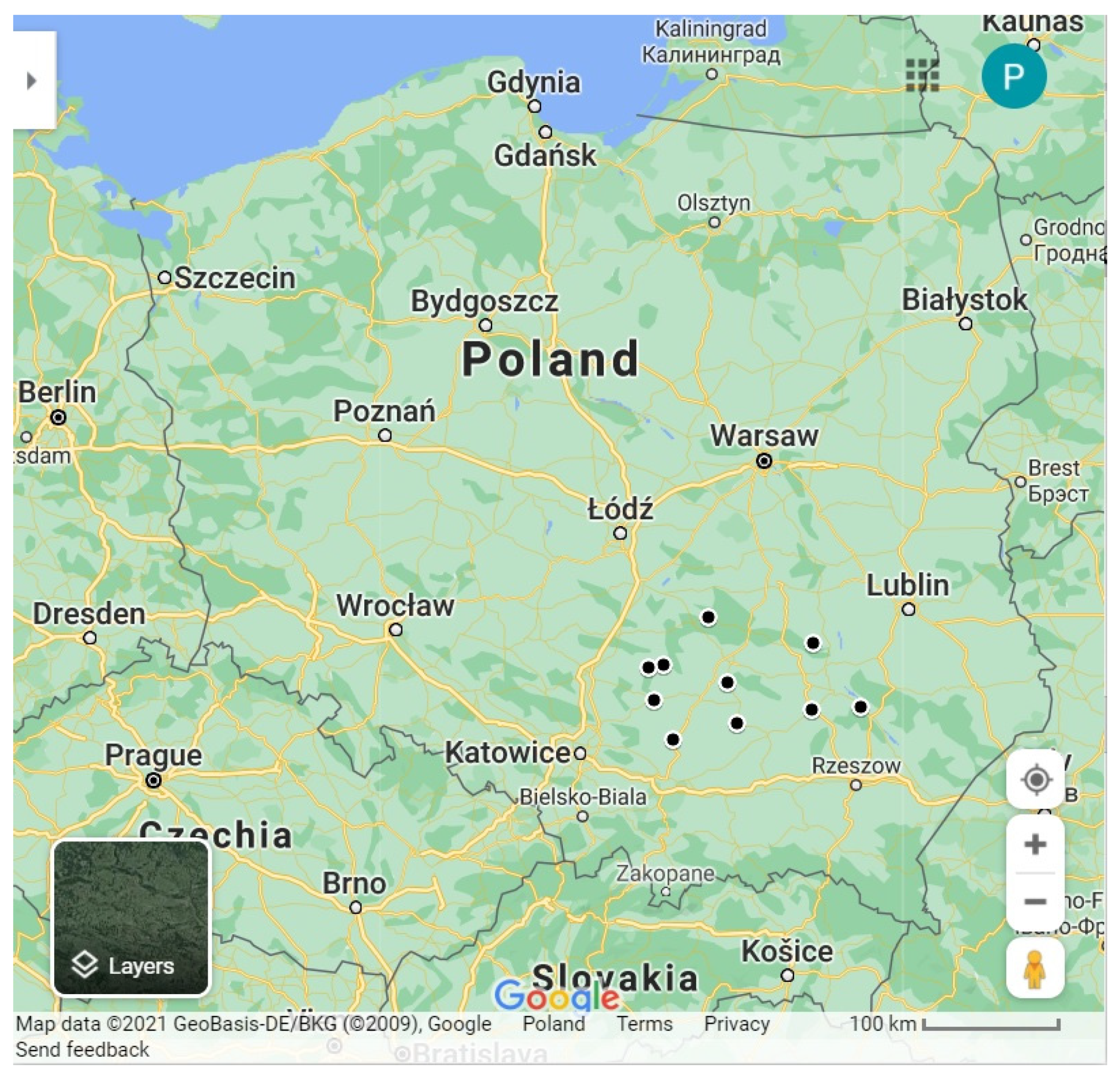Click the Send feedback link
This screenshot has height=1081, width=1120.
(82, 1050)
